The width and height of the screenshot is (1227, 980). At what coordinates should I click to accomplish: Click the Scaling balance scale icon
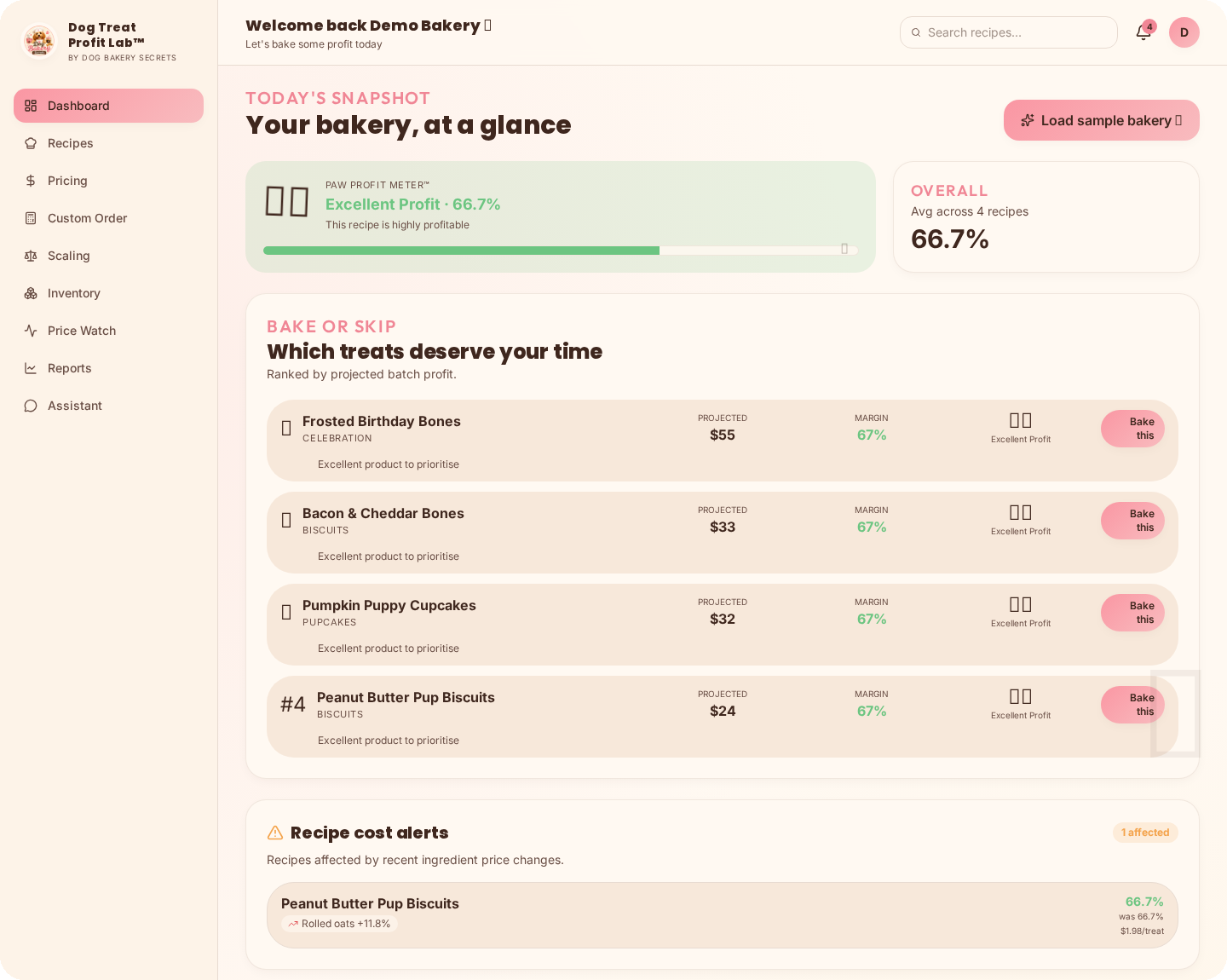pyautogui.click(x=31, y=256)
